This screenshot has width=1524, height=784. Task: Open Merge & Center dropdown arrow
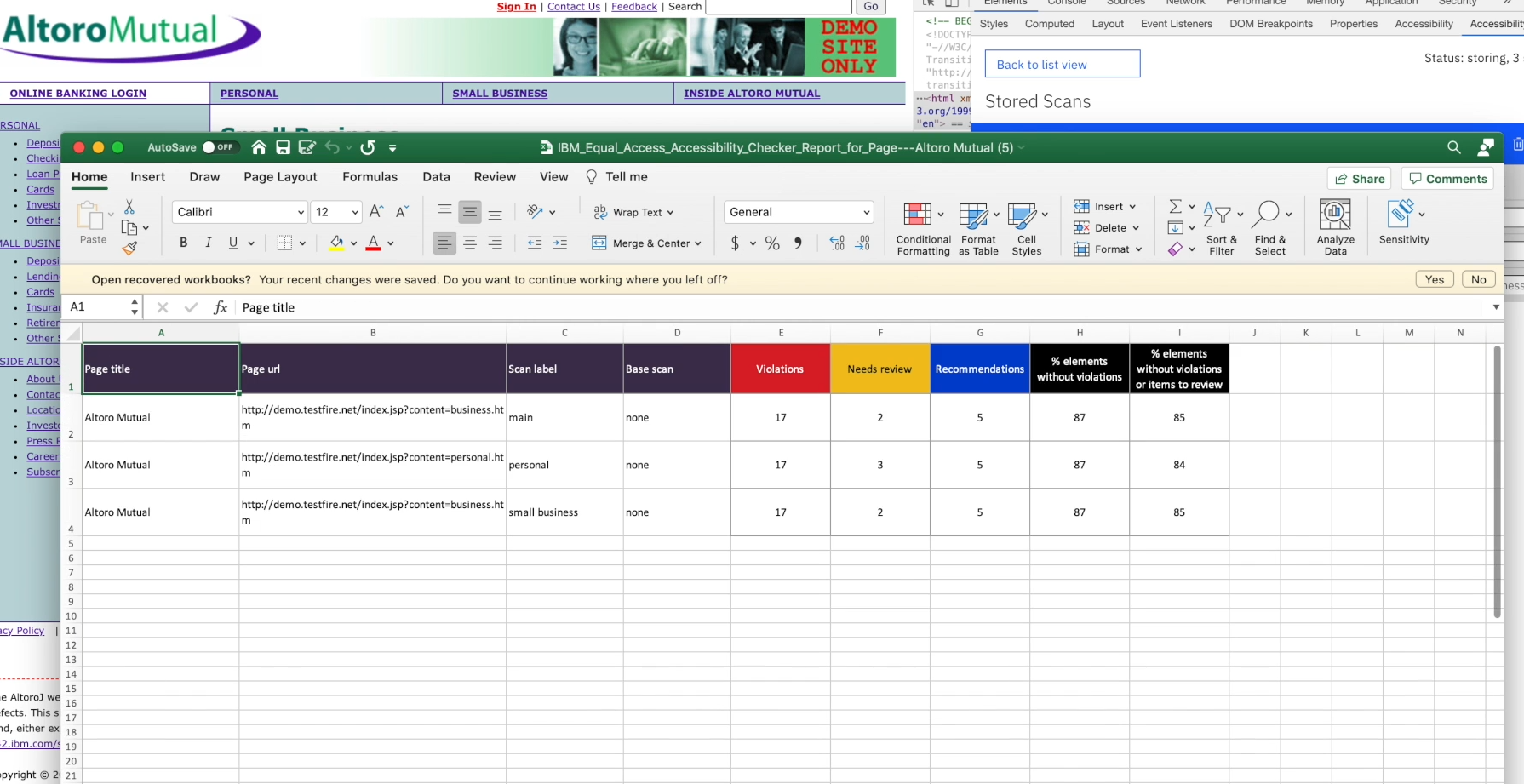[x=698, y=243]
